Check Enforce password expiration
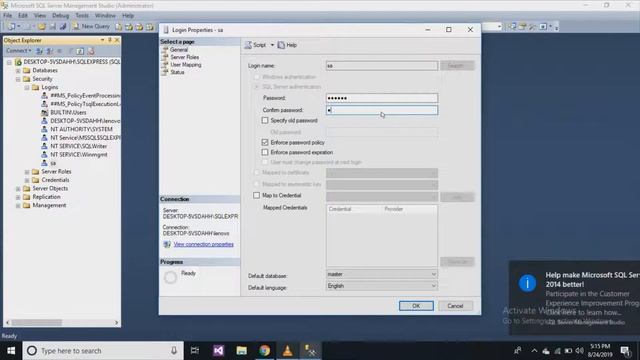This screenshot has width=640, height=360. pyautogui.click(x=265, y=152)
